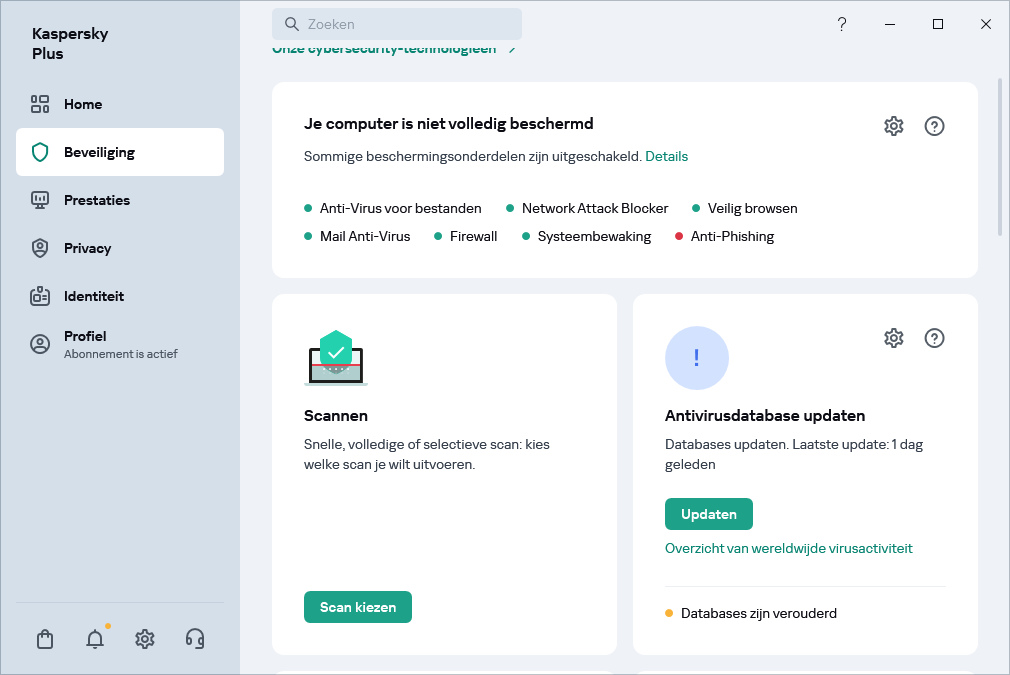The height and width of the screenshot is (675, 1010).
Task: Select the Privacy section
Action: 87,248
